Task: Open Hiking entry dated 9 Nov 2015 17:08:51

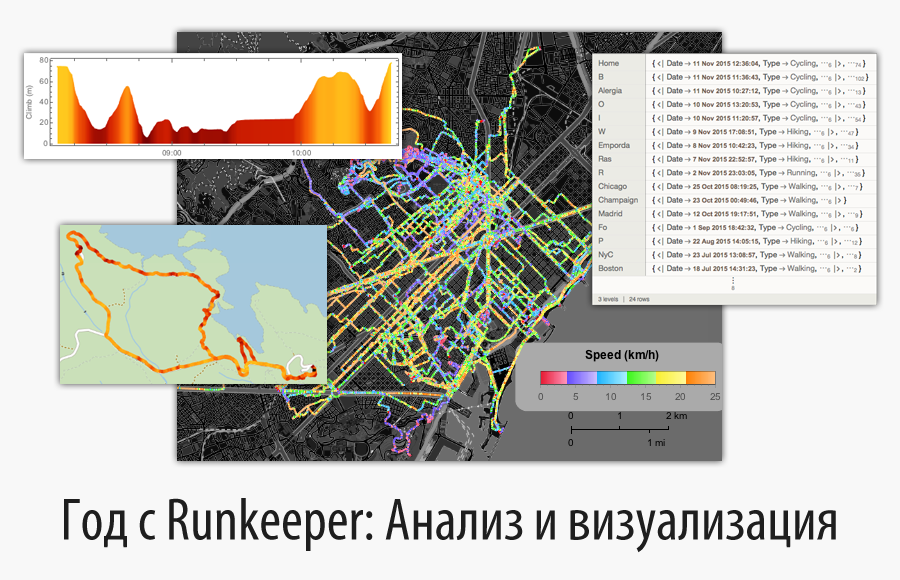Action: click(755, 132)
